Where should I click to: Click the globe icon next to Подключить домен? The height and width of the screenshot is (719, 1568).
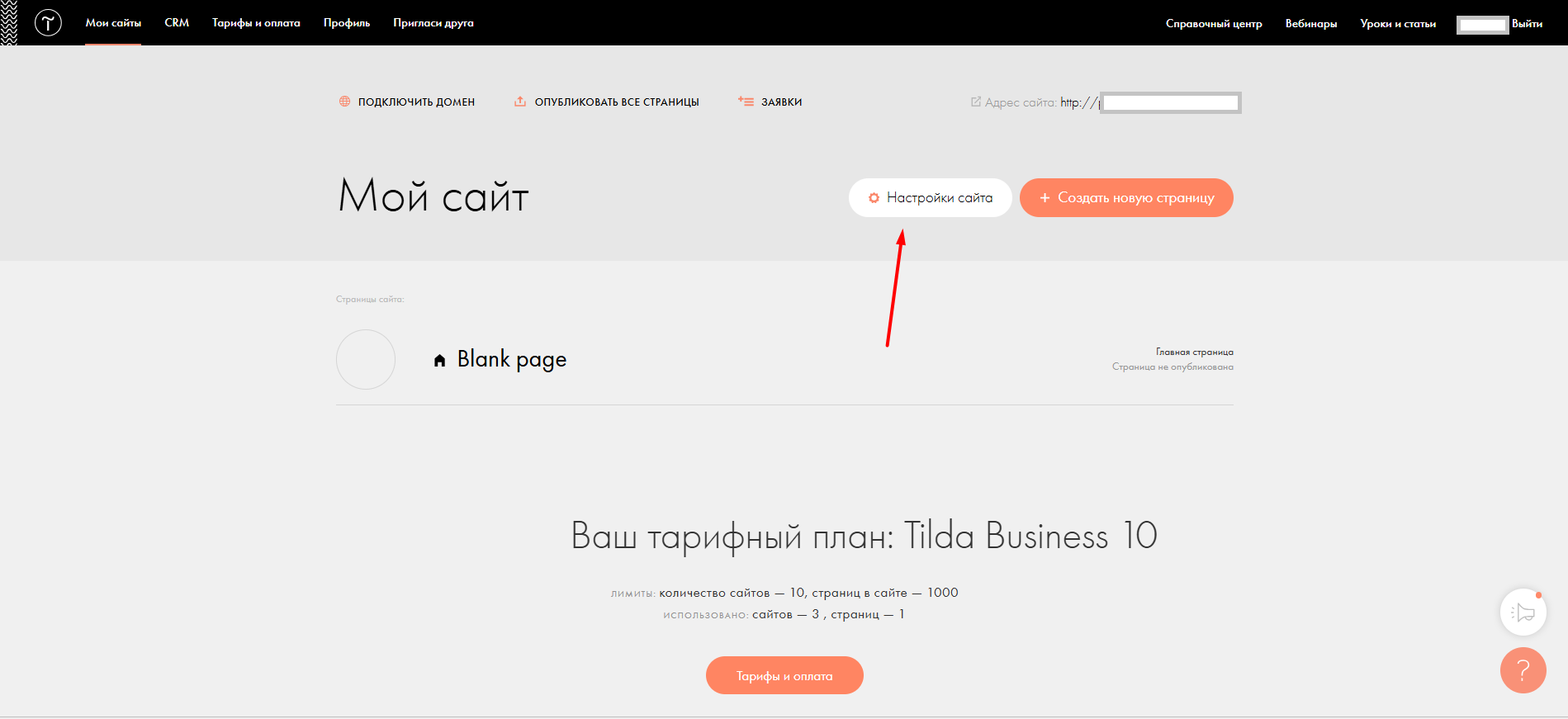click(x=344, y=102)
